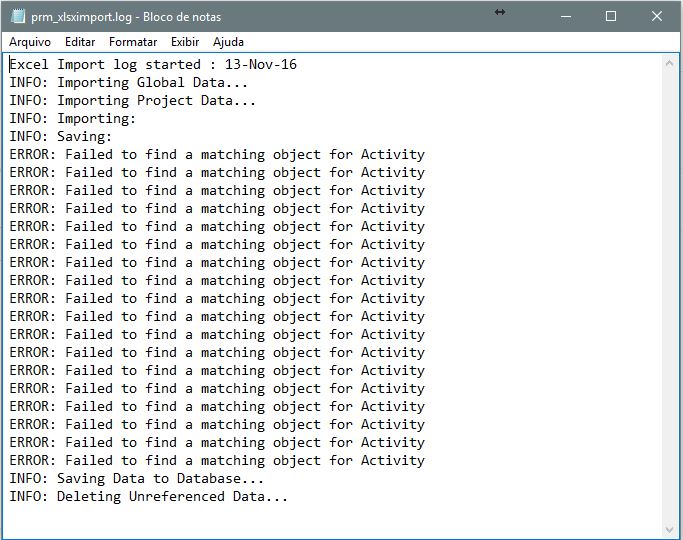Image resolution: width=683 pixels, height=540 pixels.
Task: Click the scrollbar up arrow
Action: pyautogui.click(x=669, y=64)
